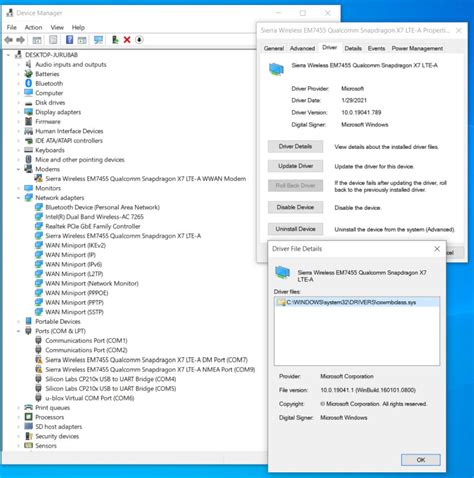Click the Update Driver button
Image resolution: width=474 pixels, height=478 pixels.
pyautogui.click(x=295, y=166)
